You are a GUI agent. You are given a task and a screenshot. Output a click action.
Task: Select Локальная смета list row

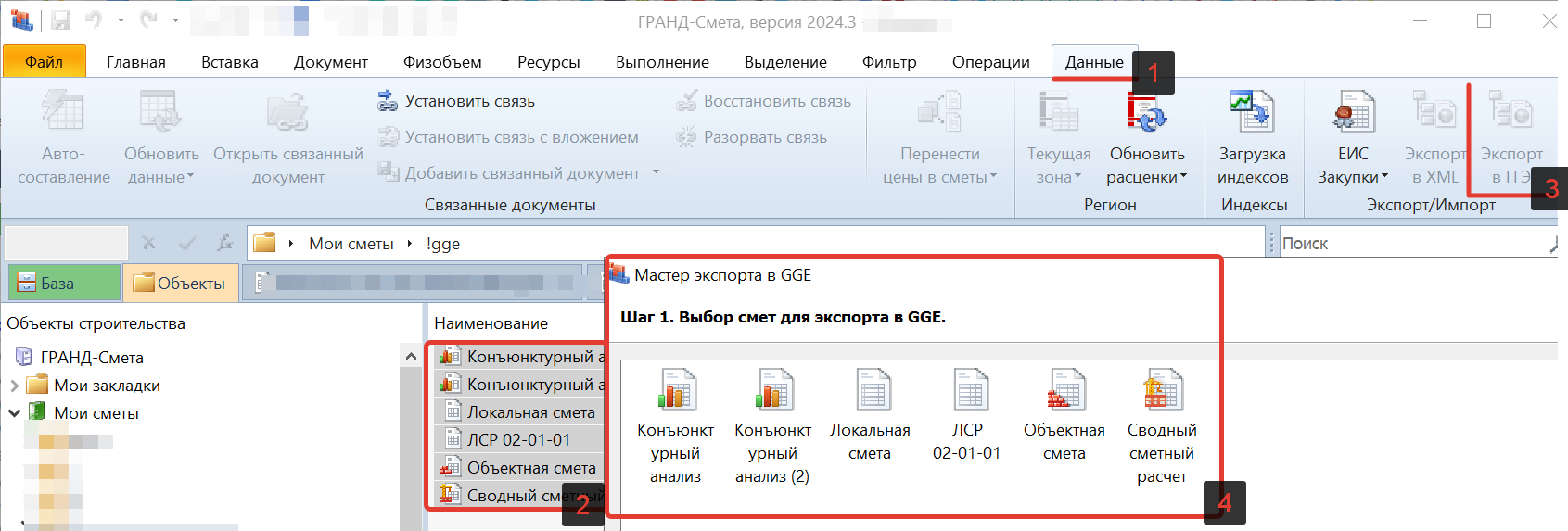pos(520,412)
